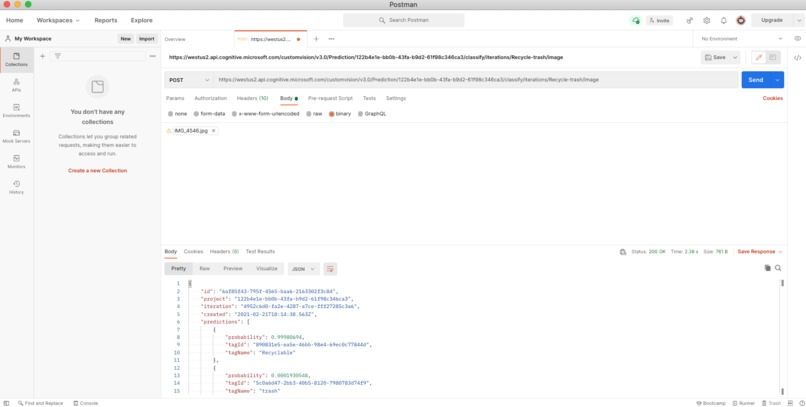
Task: Open the Monitors sidebar panel
Action: (16, 162)
